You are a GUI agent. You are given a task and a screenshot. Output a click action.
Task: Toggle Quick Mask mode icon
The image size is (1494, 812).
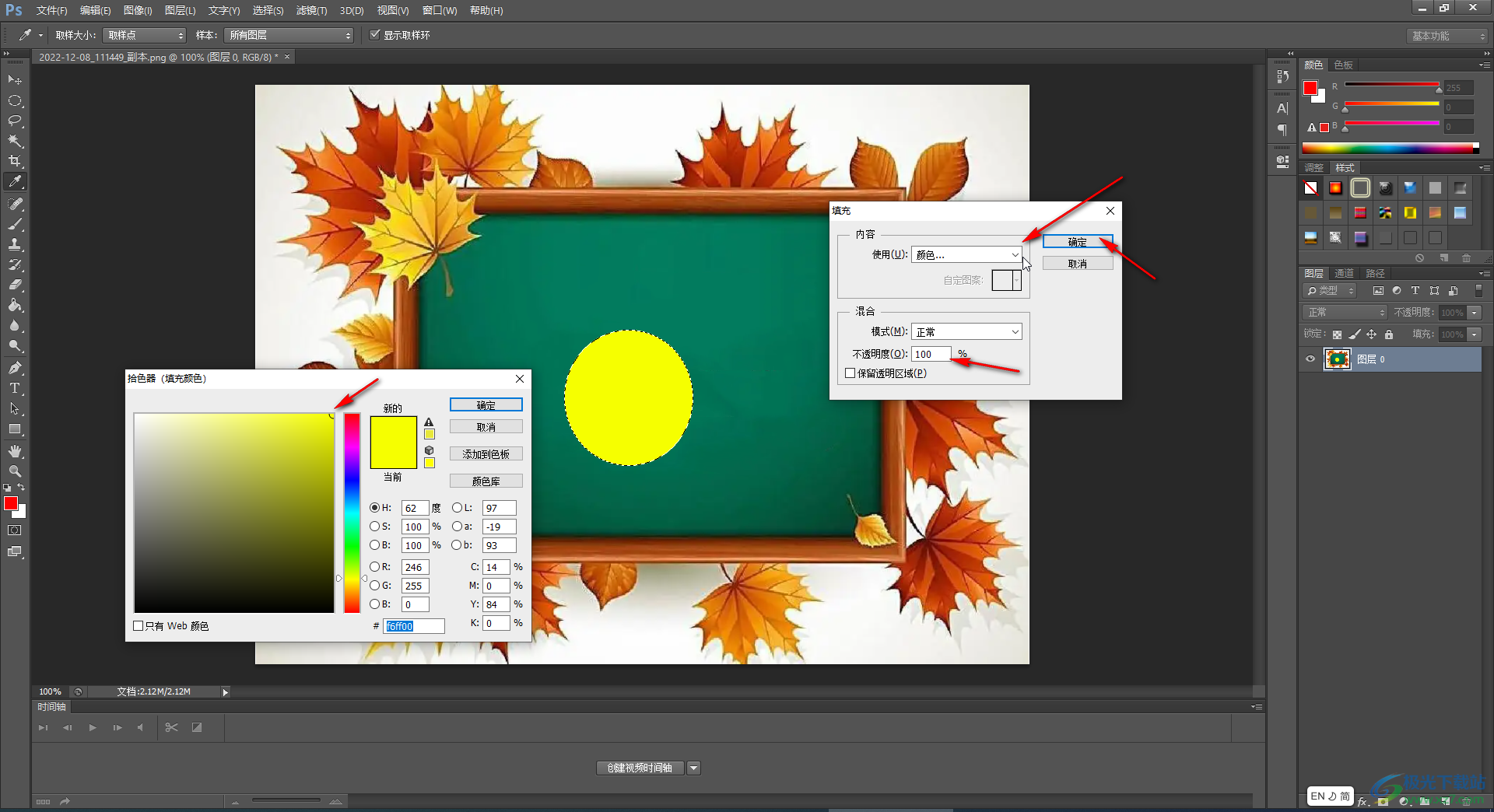pos(15,530)
